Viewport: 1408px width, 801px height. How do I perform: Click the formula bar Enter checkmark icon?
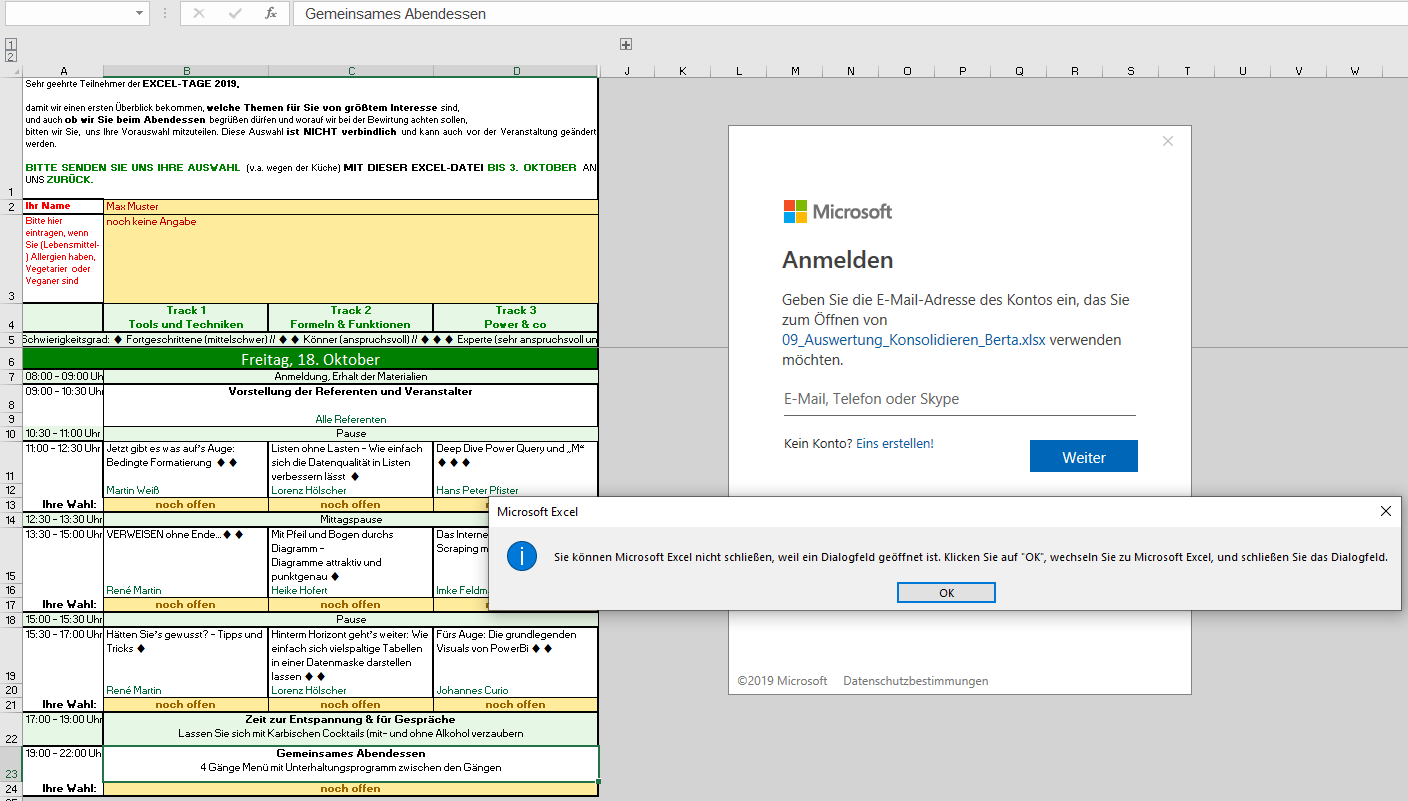[235, 13]
